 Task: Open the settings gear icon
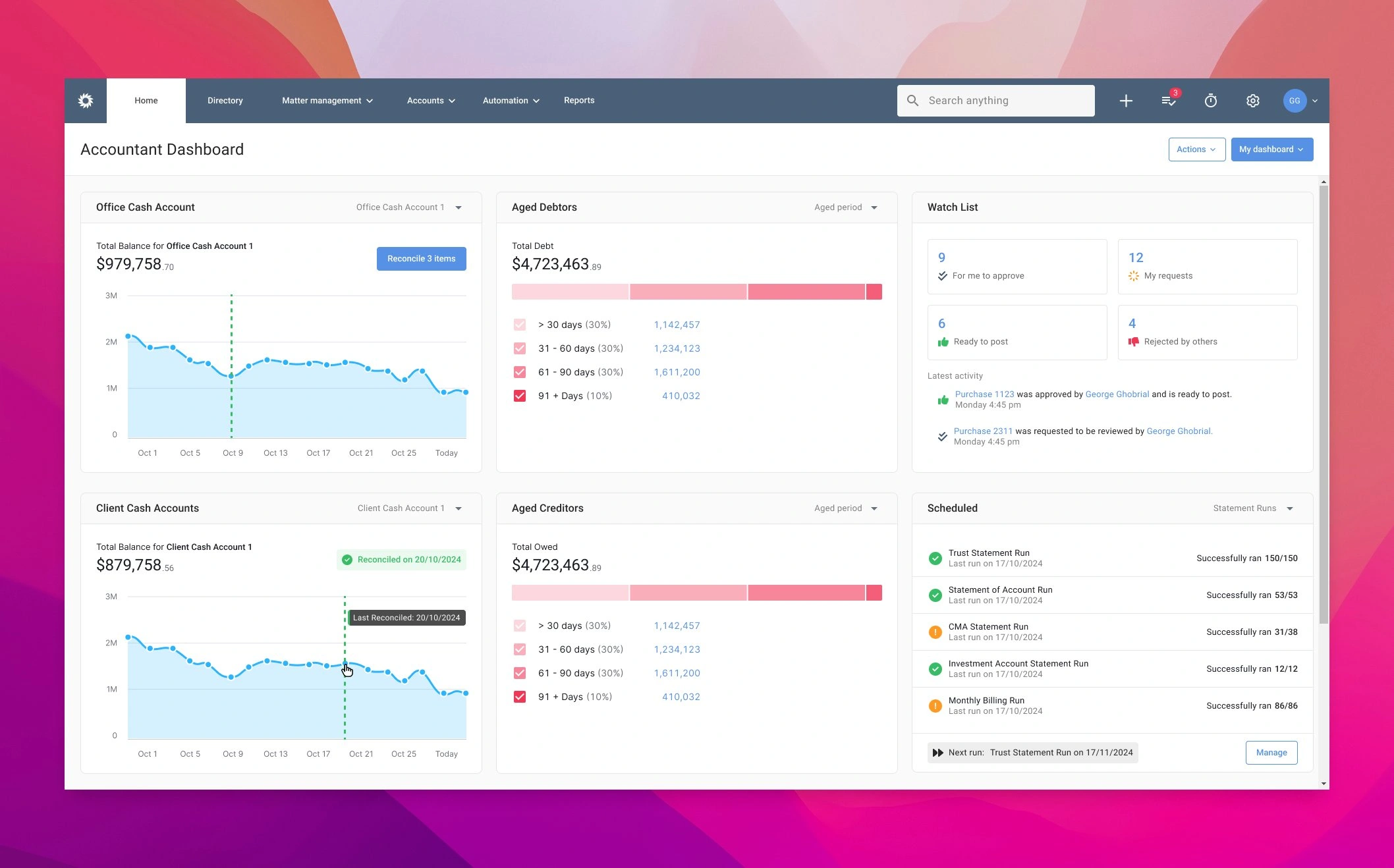click(1252, 101)
